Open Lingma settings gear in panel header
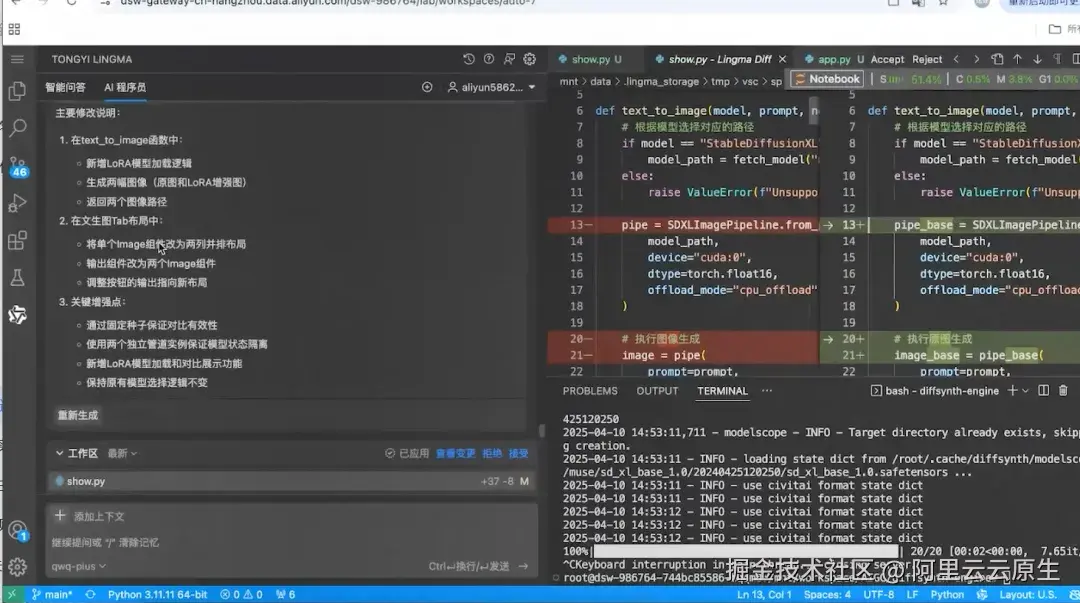 point(530,59)
